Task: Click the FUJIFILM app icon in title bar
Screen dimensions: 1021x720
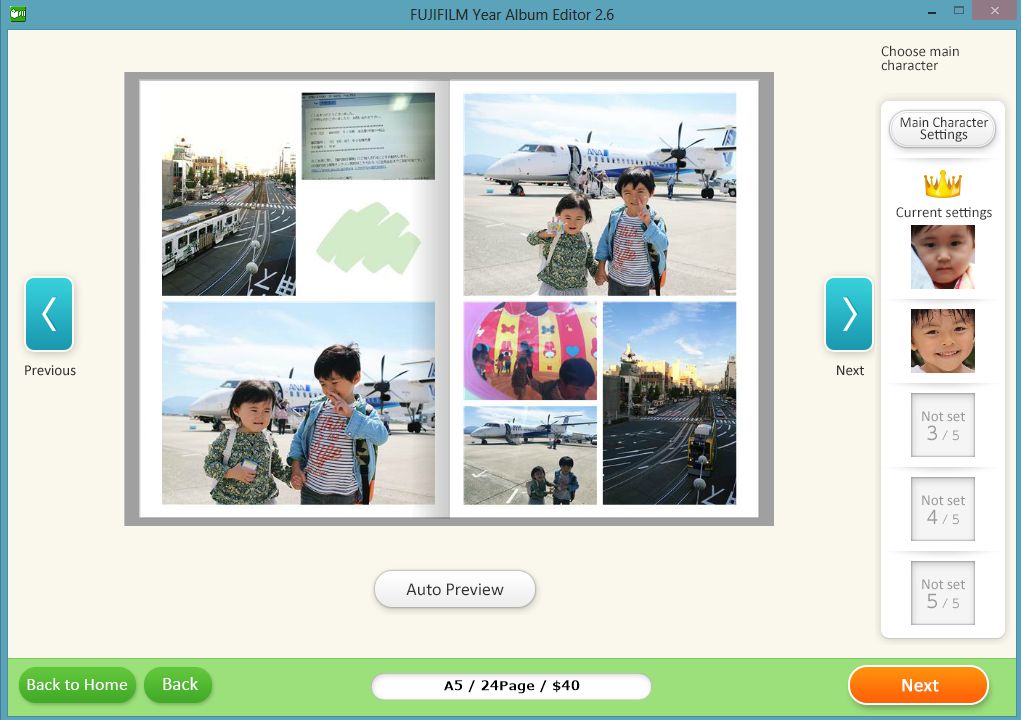Action: 18,14
